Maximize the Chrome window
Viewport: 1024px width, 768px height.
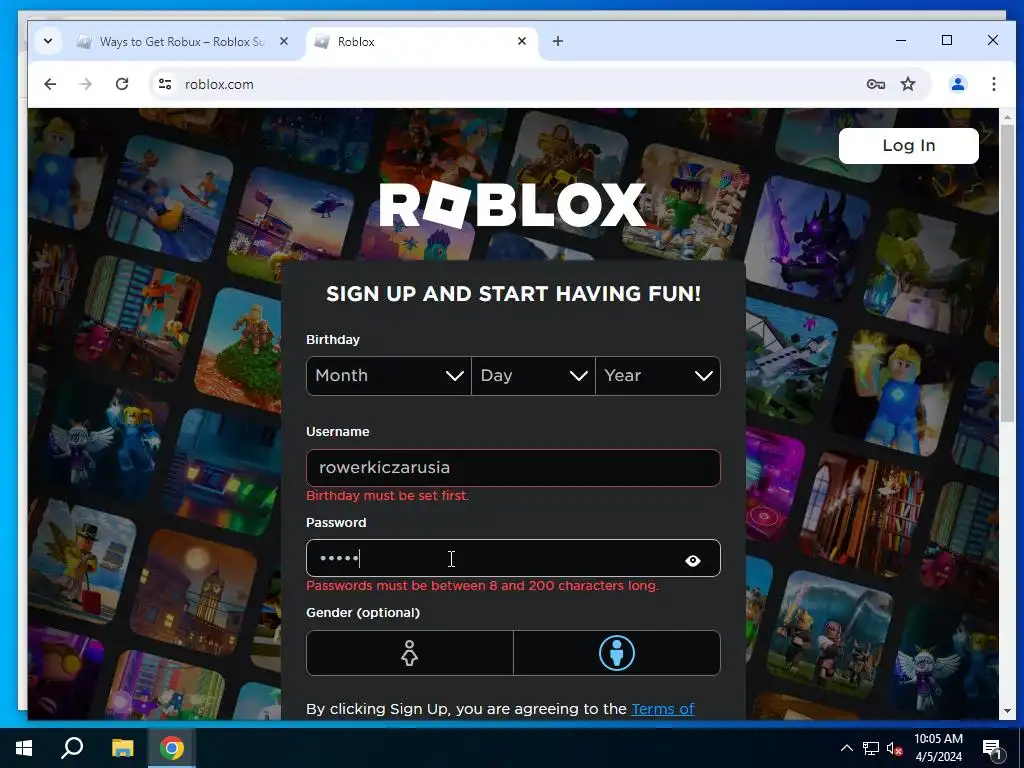coord(947,40)
